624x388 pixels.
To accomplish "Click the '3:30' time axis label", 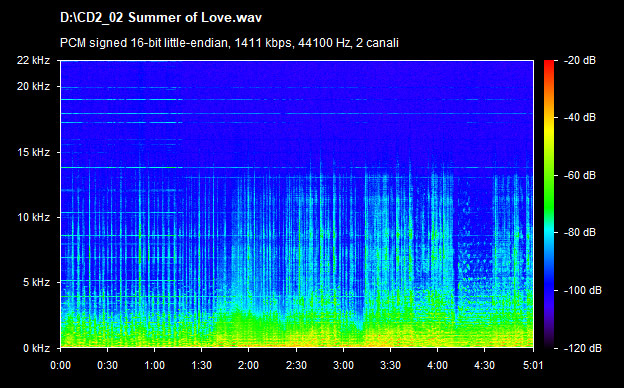I will pyautogui.click(x=390, y=365).
